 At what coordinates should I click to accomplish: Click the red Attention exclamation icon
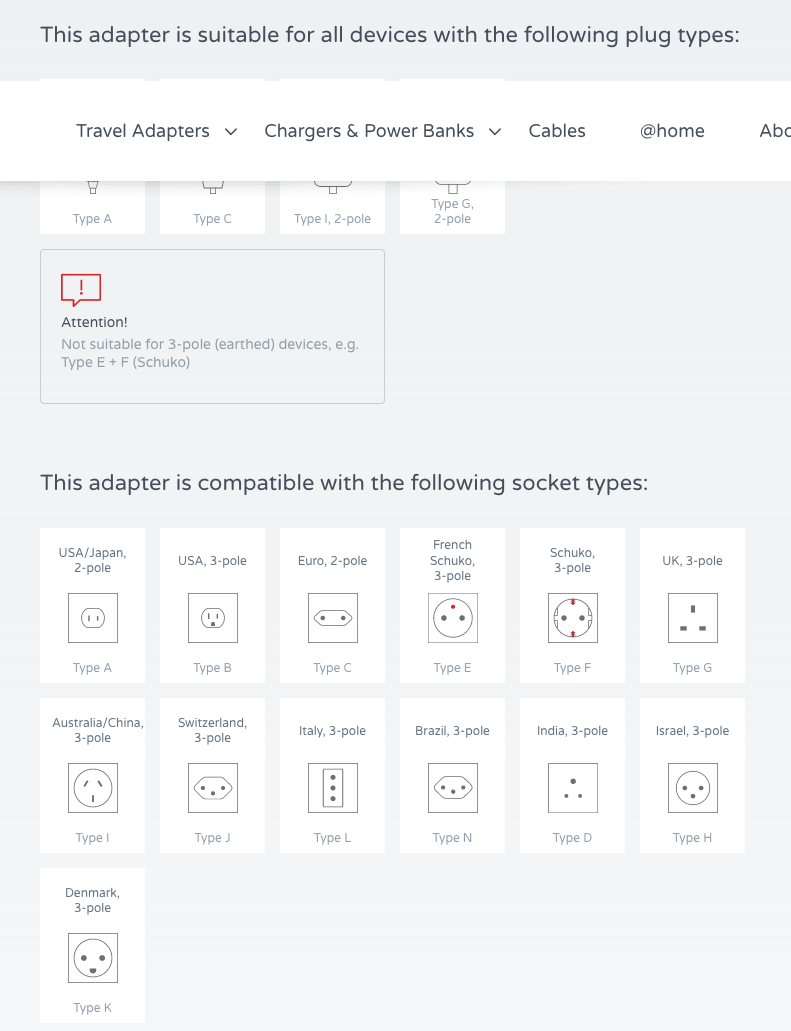pos(81,290)
